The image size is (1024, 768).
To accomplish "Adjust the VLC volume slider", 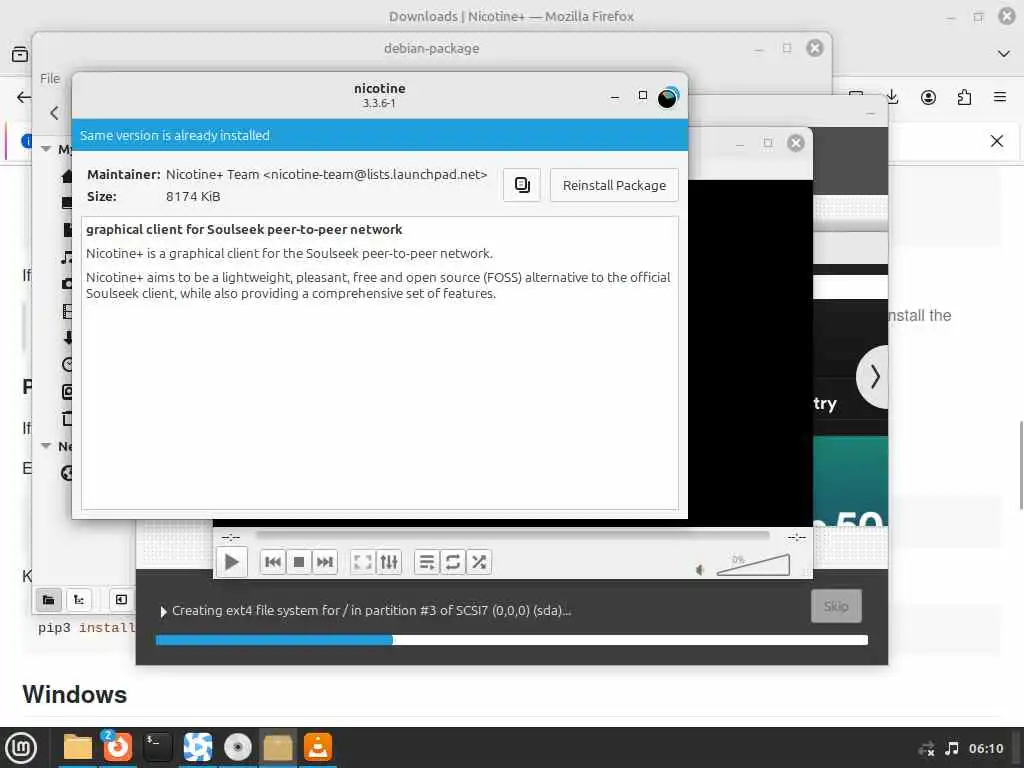I will click(753, 565).
